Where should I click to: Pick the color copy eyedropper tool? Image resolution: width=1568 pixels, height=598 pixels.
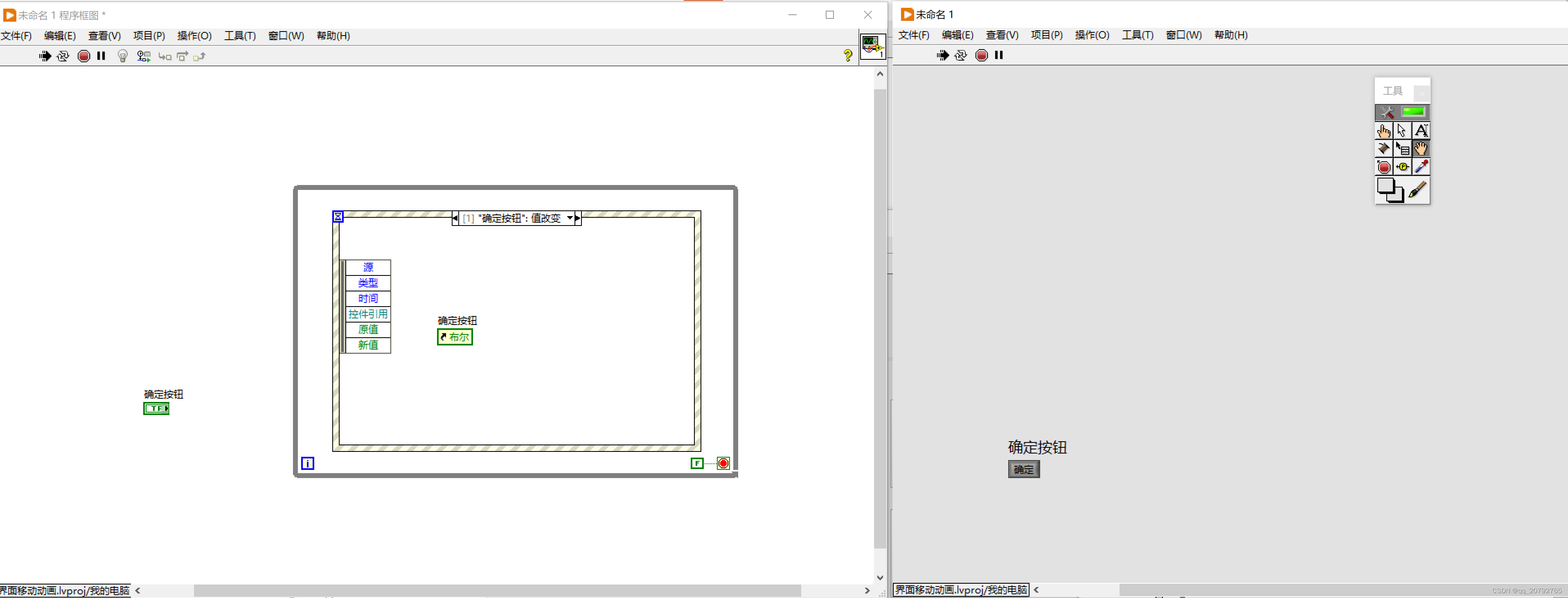click(1421, 167)
